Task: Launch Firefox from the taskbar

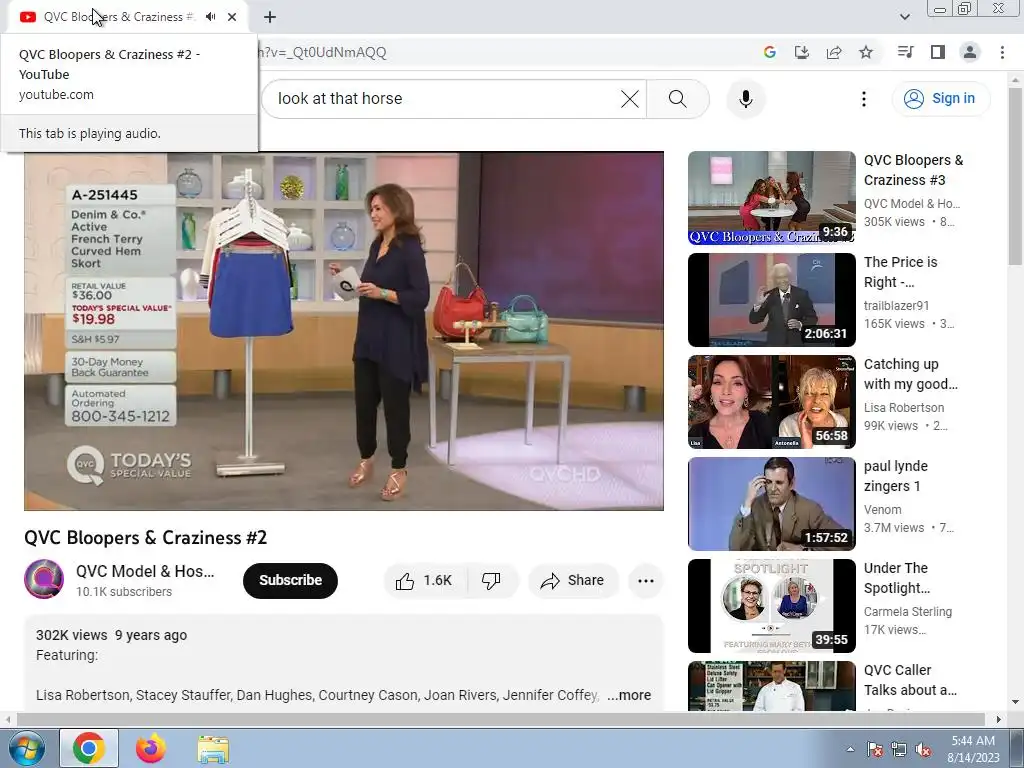Action: [x=150, y=748]
